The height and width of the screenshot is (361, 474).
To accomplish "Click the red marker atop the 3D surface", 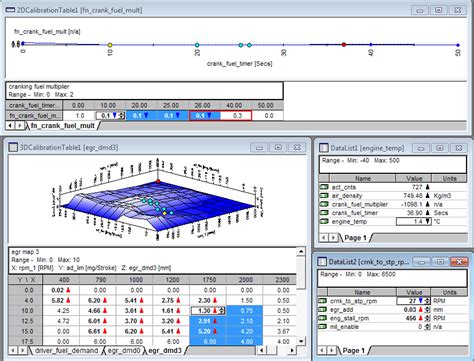I will pyautogui.click(x=158, y=181).
